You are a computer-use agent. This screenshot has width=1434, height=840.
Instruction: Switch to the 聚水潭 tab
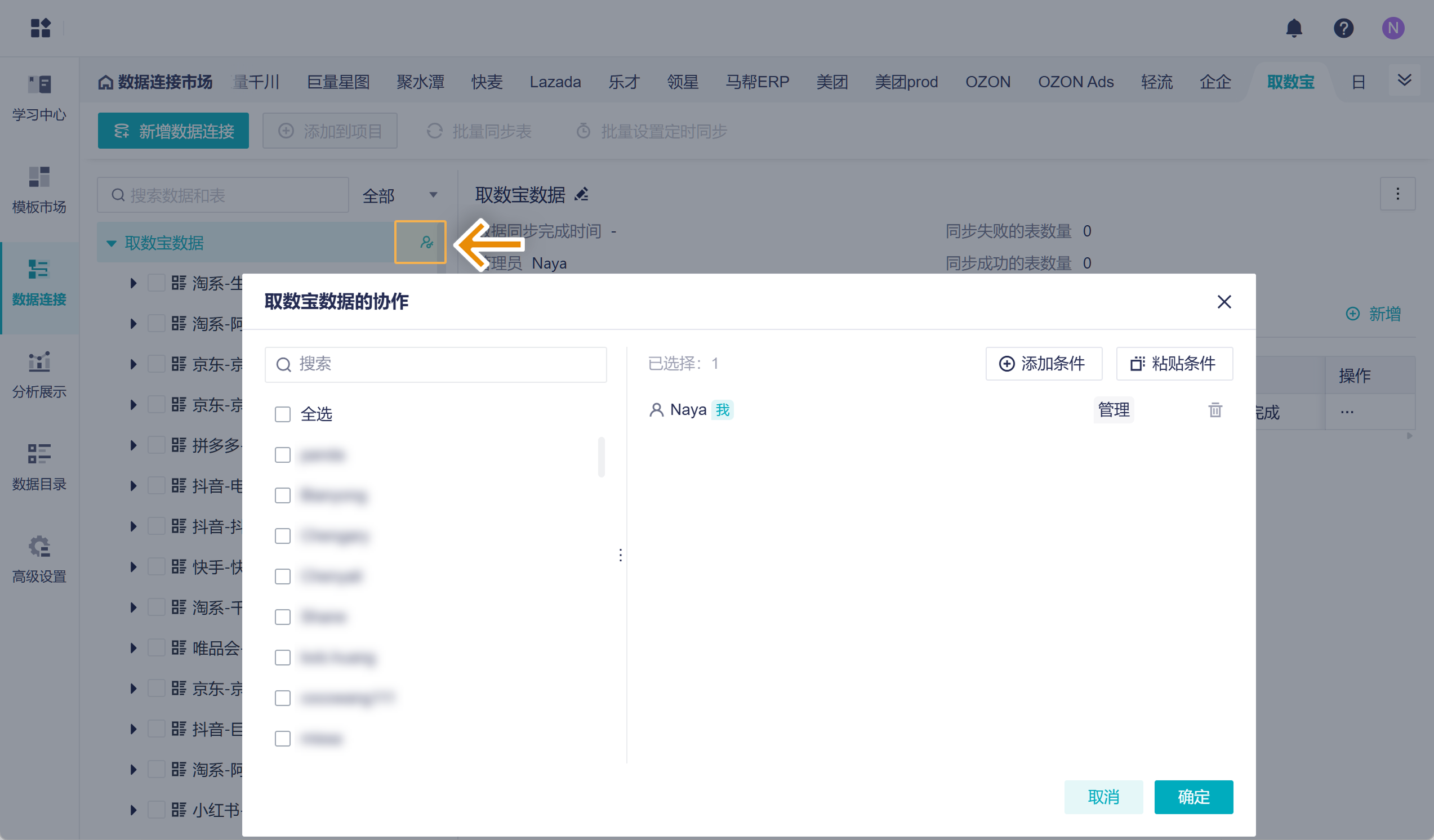(x=420, y=82)
